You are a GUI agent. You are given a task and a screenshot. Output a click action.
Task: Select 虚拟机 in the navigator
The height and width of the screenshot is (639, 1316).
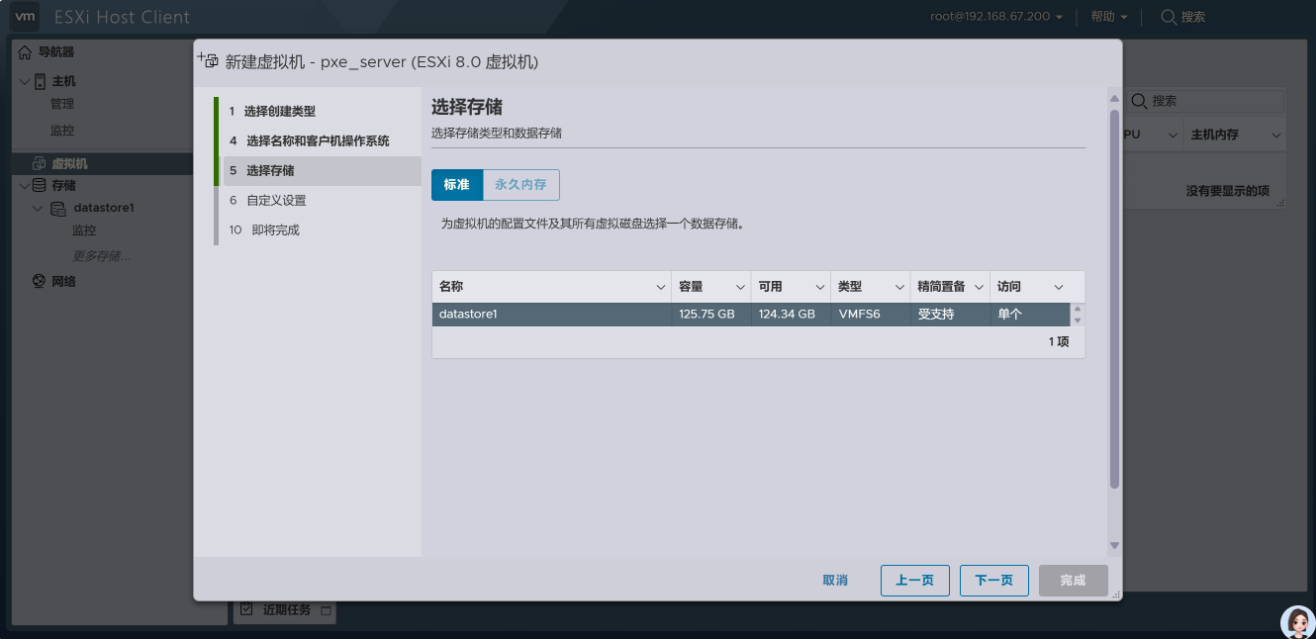[70, 163]
